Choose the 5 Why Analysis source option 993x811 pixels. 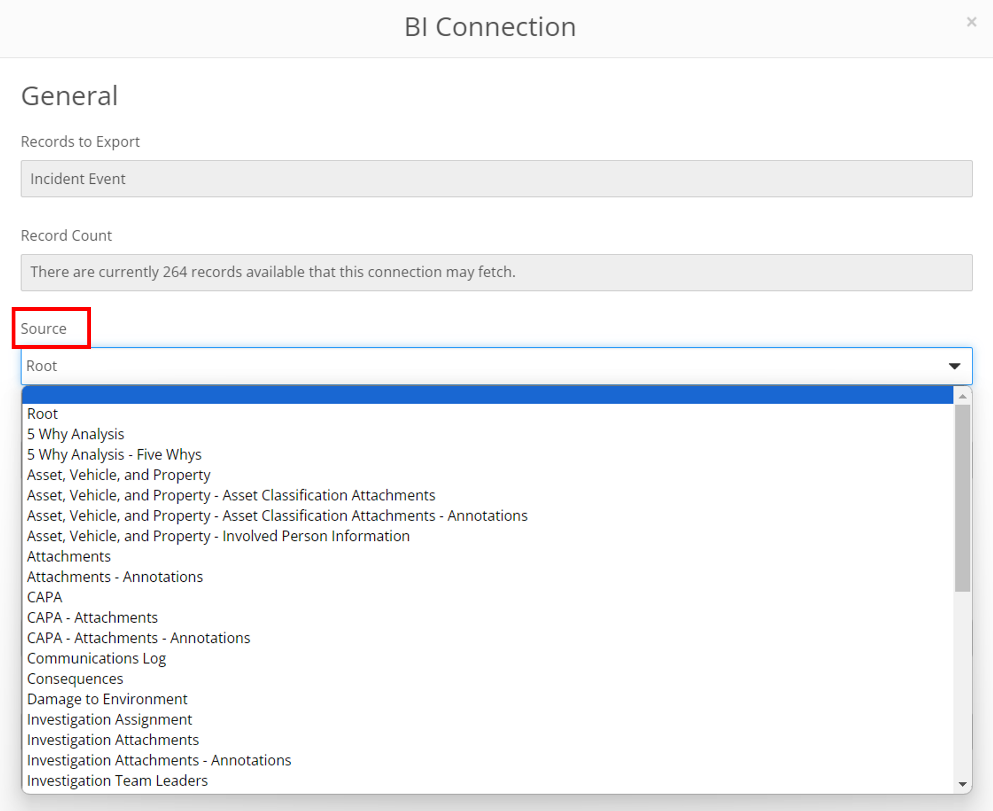pos(75,434)
